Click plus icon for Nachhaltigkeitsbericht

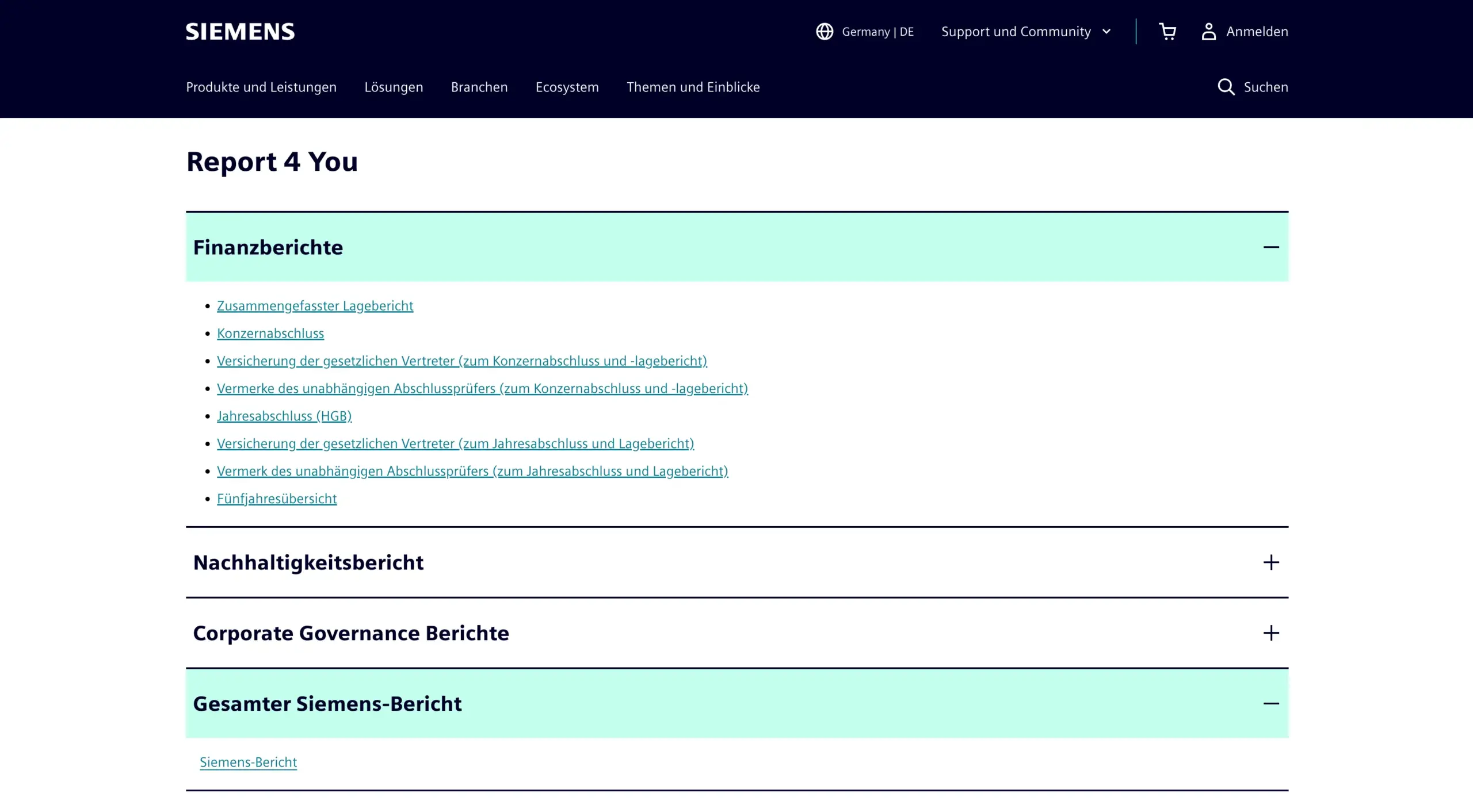coord(1270,562)
